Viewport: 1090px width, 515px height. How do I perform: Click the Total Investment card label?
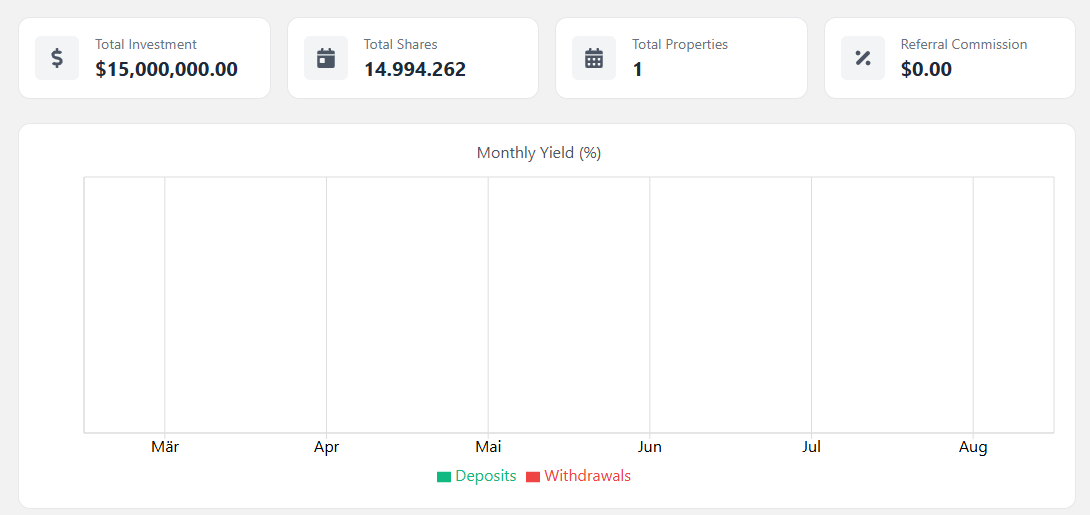coord(146,44)
